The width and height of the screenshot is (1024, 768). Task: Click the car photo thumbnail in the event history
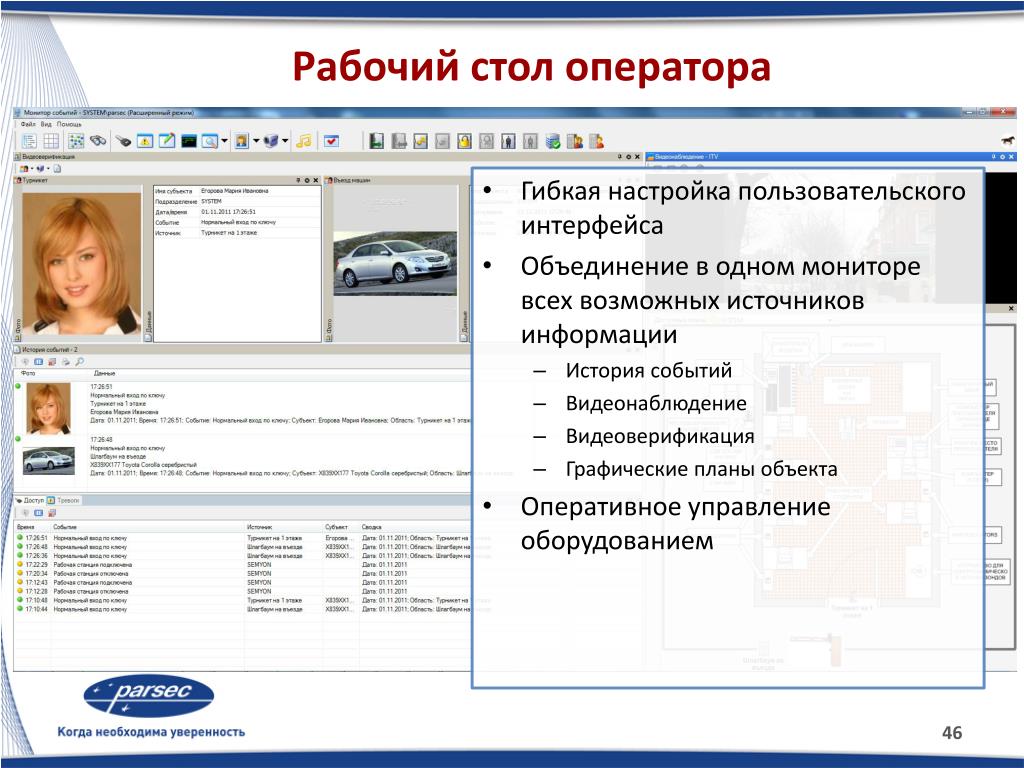point(48,461)
